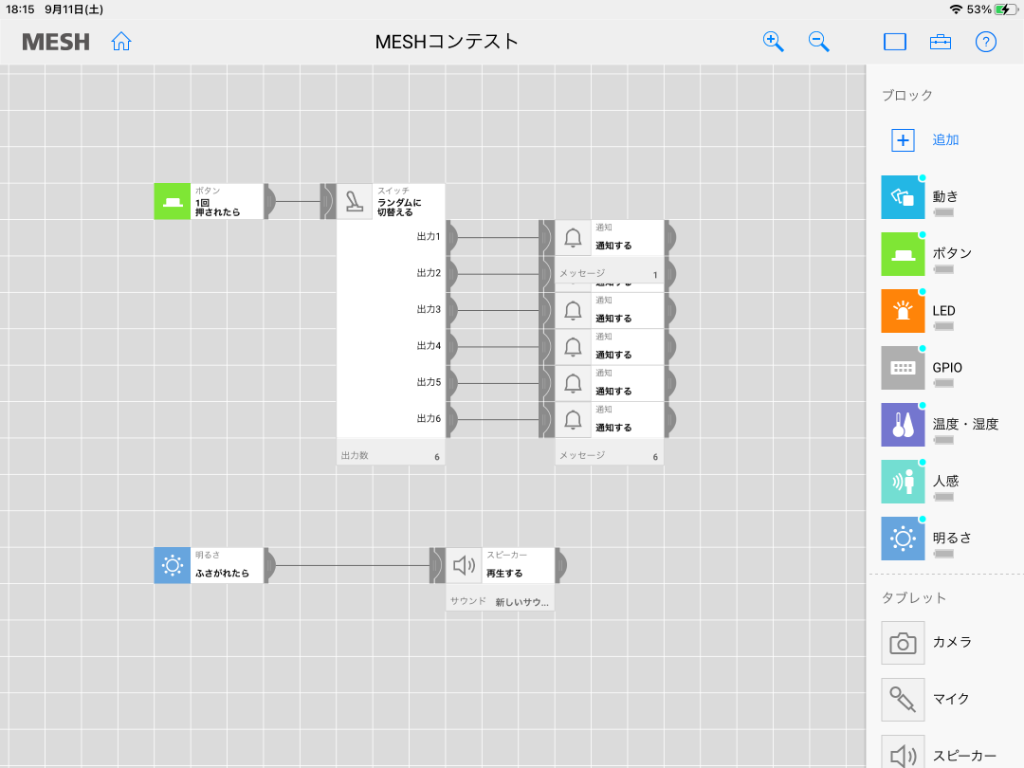Check the battery status indicator
The height and width of the screenshot is (768, 1024).
(1006, 9)
